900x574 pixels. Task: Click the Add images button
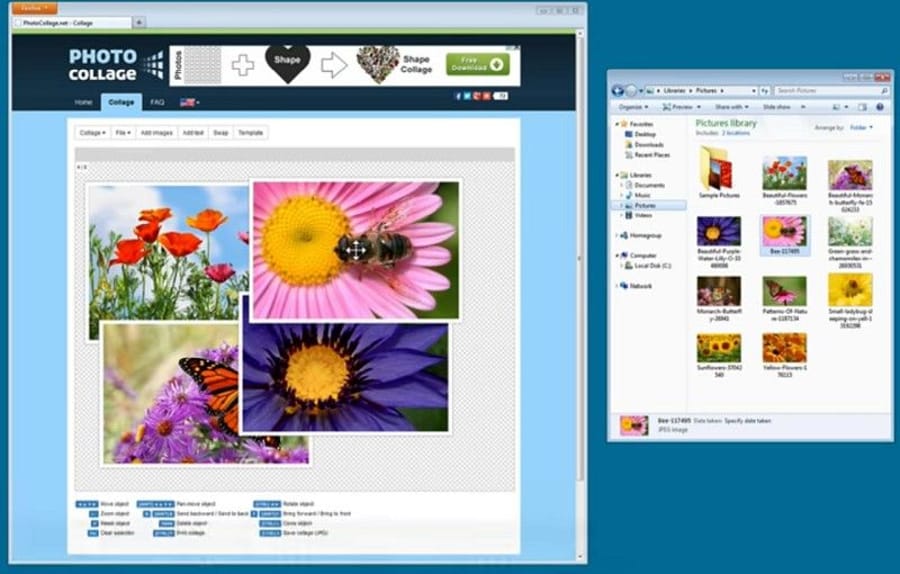pyautogui.click(x=156, y=132)
